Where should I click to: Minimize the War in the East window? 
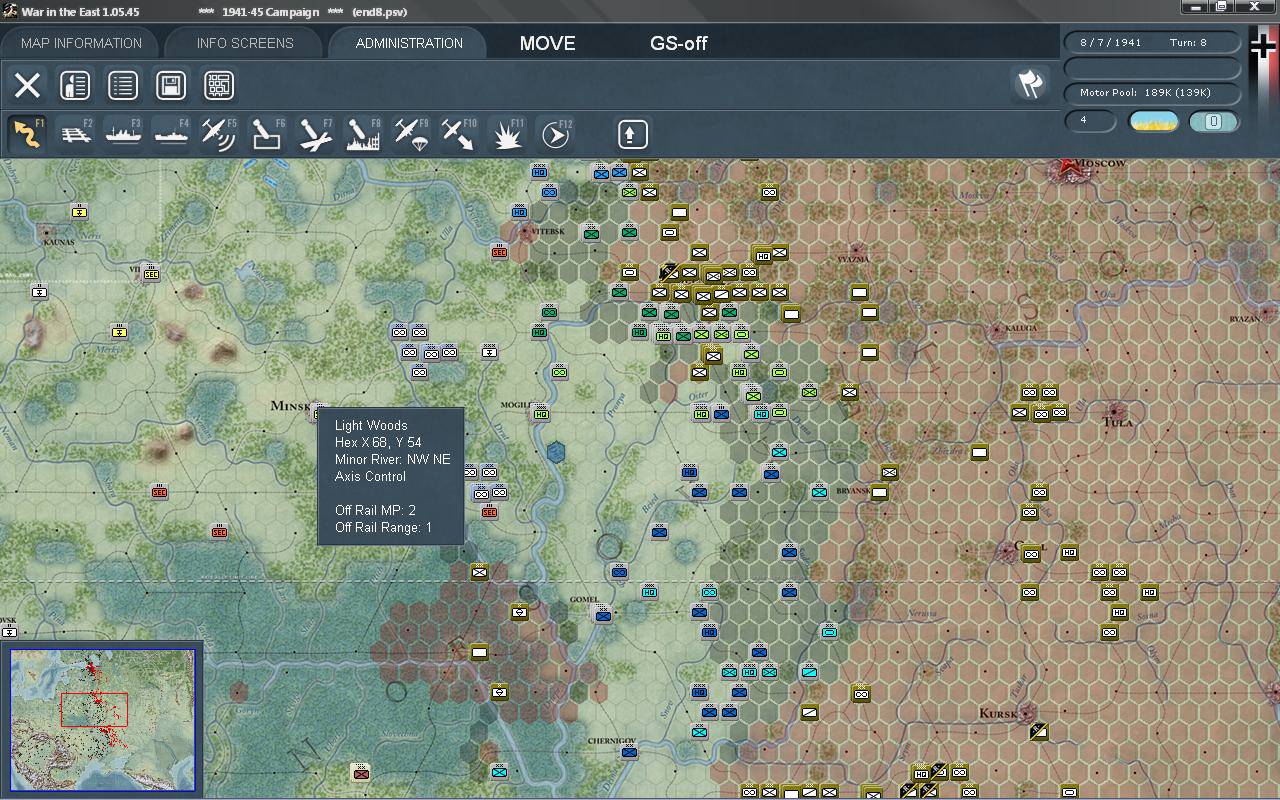[x=1194, y=7]
